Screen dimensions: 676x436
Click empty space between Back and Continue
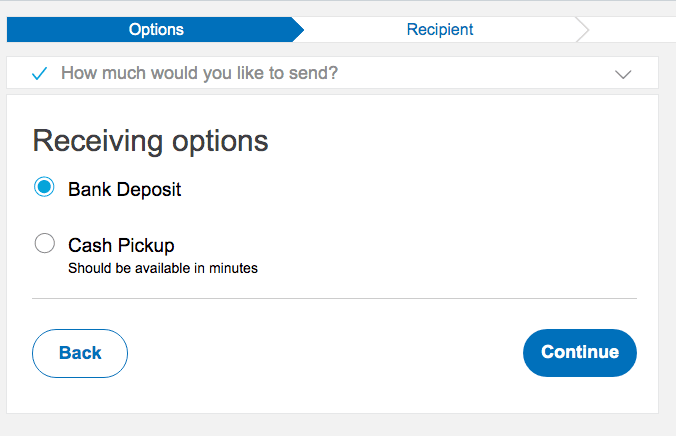click(325, 353)
